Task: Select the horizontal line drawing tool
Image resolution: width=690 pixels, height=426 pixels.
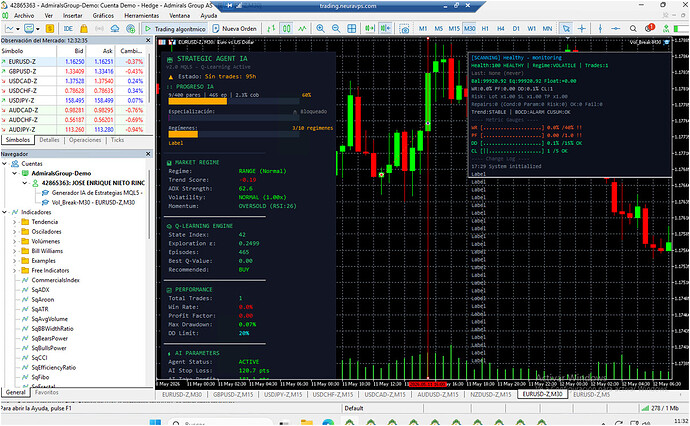Action: coord(616,29)
